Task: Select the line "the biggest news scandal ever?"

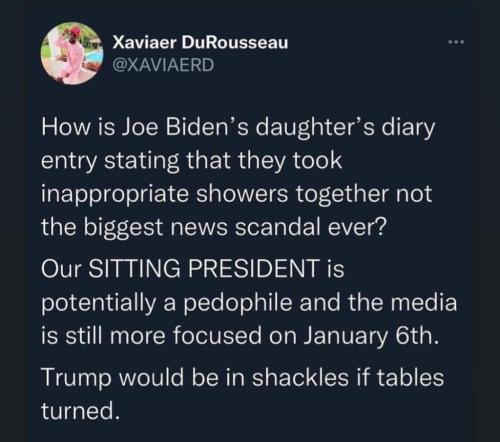Action: 213,227
